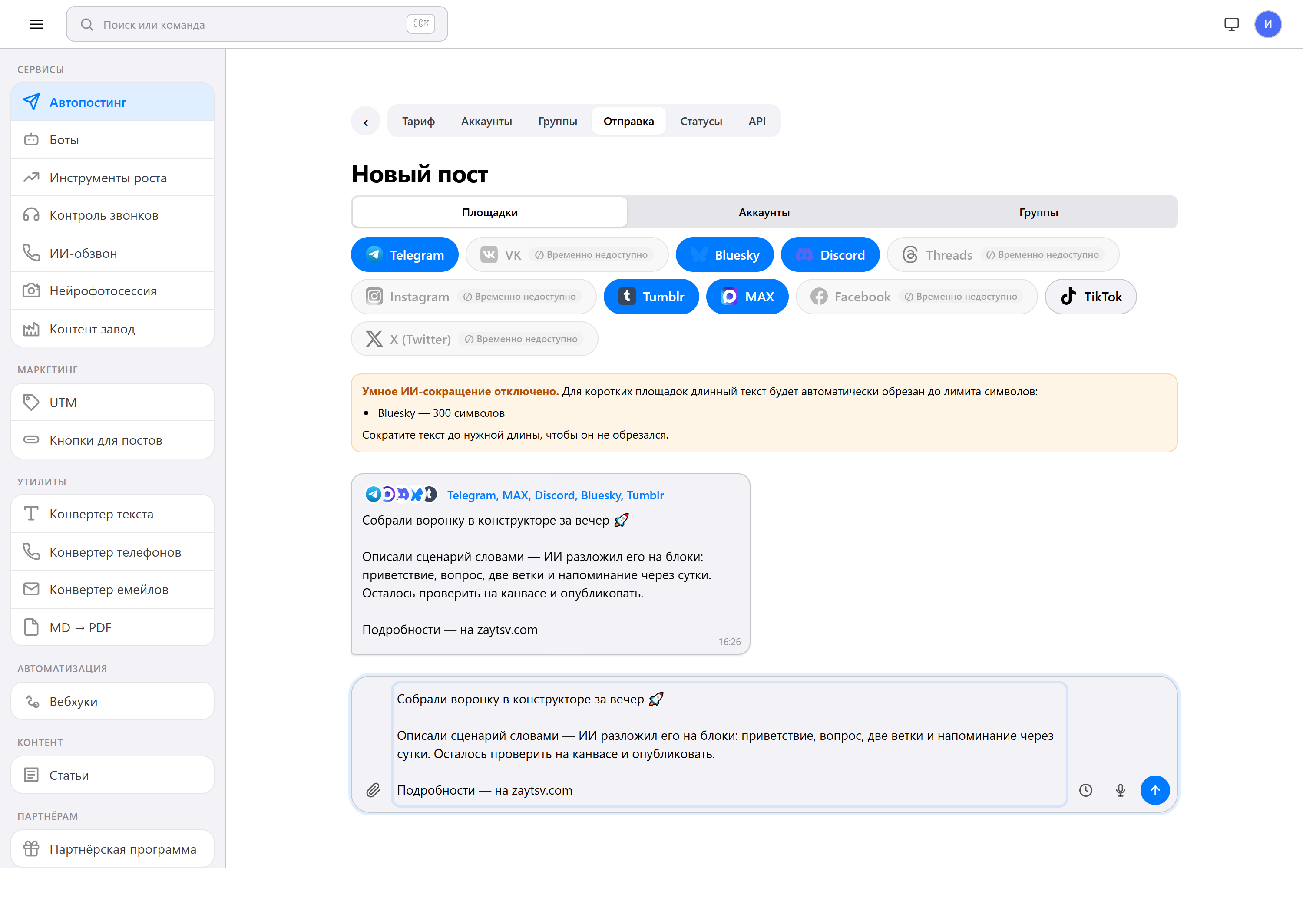The width and height of the screenshot is (1303, 924).
Task: Focus the Поиск или команда search field
Action: [x=257, y=24]
